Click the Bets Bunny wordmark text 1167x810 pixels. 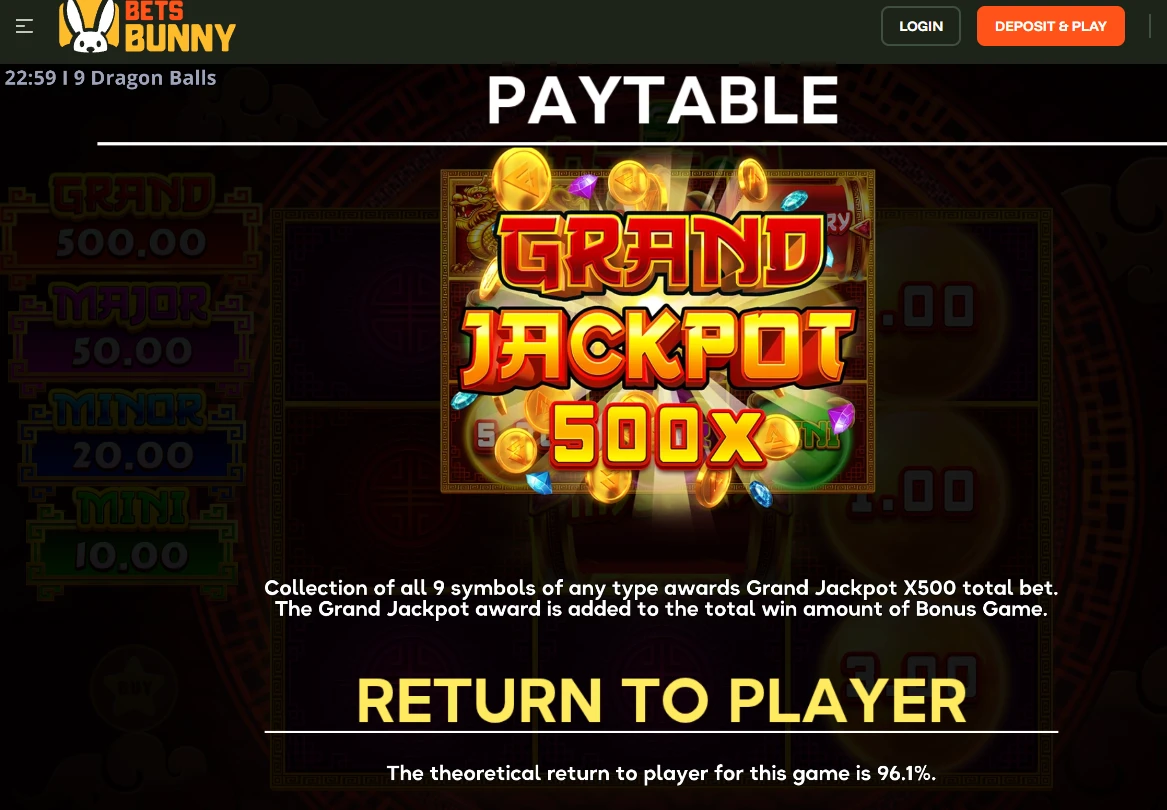coord(179,27)
